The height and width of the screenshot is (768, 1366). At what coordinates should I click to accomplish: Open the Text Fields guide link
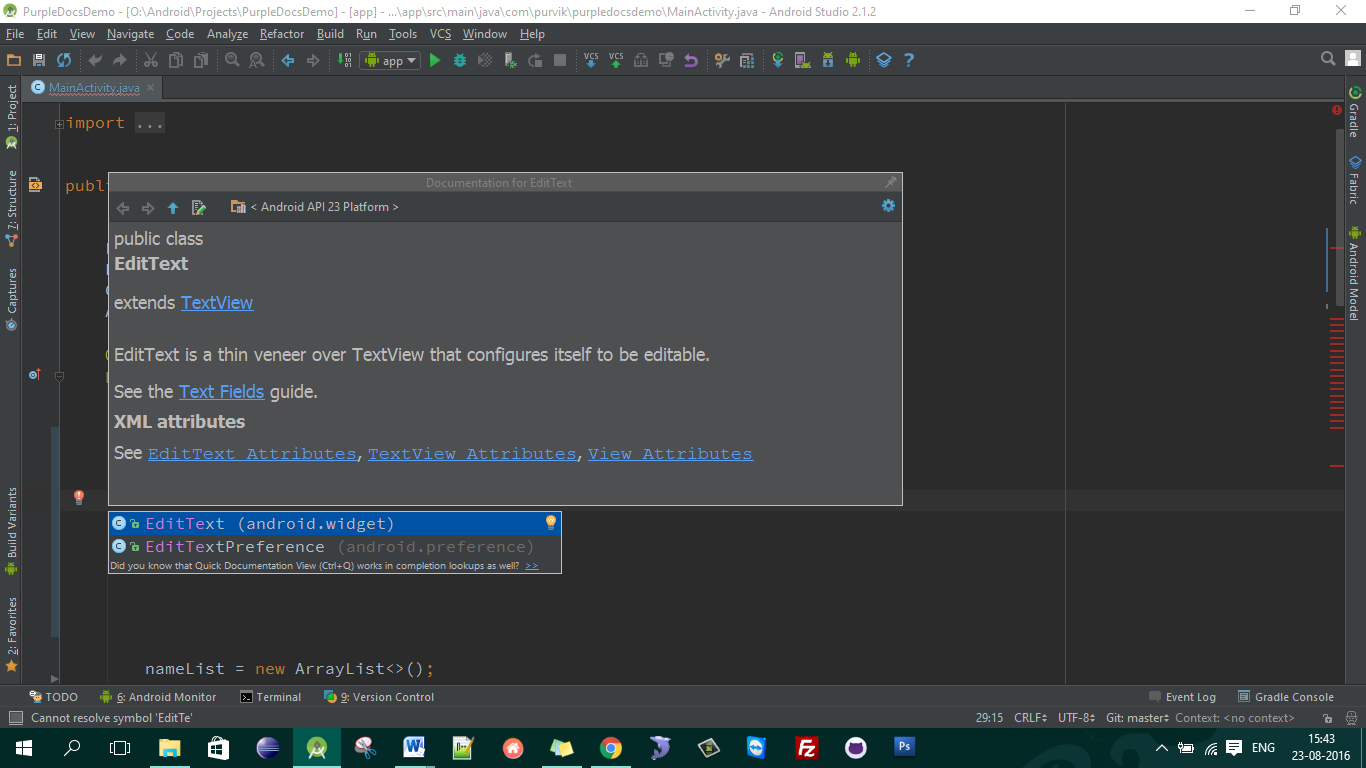(221, 392)
